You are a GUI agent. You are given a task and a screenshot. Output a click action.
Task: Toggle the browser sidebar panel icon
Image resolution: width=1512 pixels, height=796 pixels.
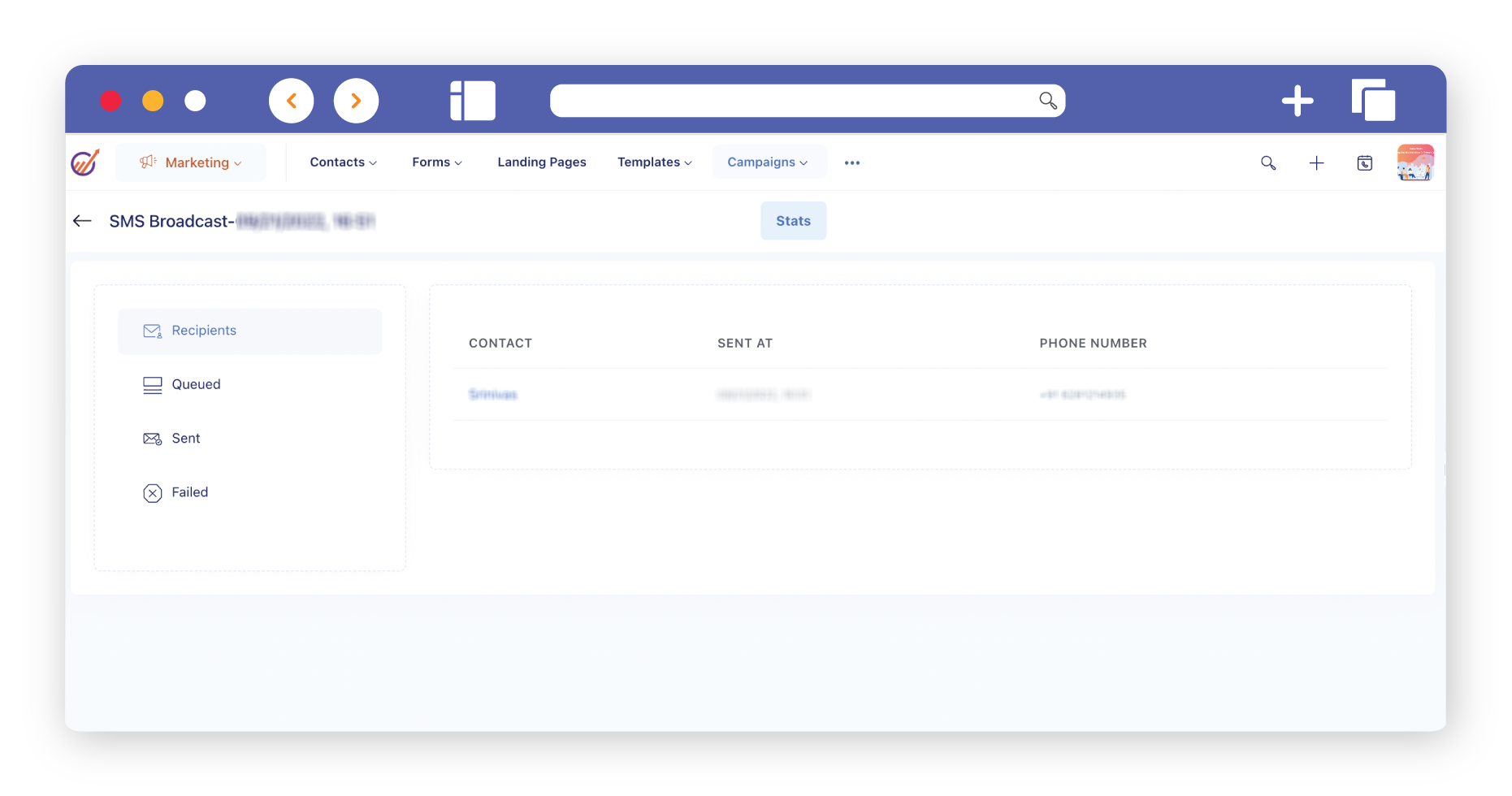pyautogui.click(x=473, y=101)
